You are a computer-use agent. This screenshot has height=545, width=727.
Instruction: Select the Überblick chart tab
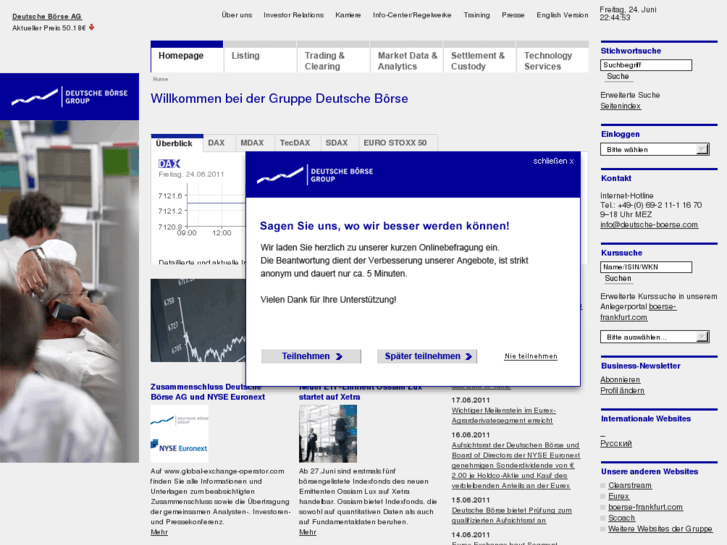point(177,143)
